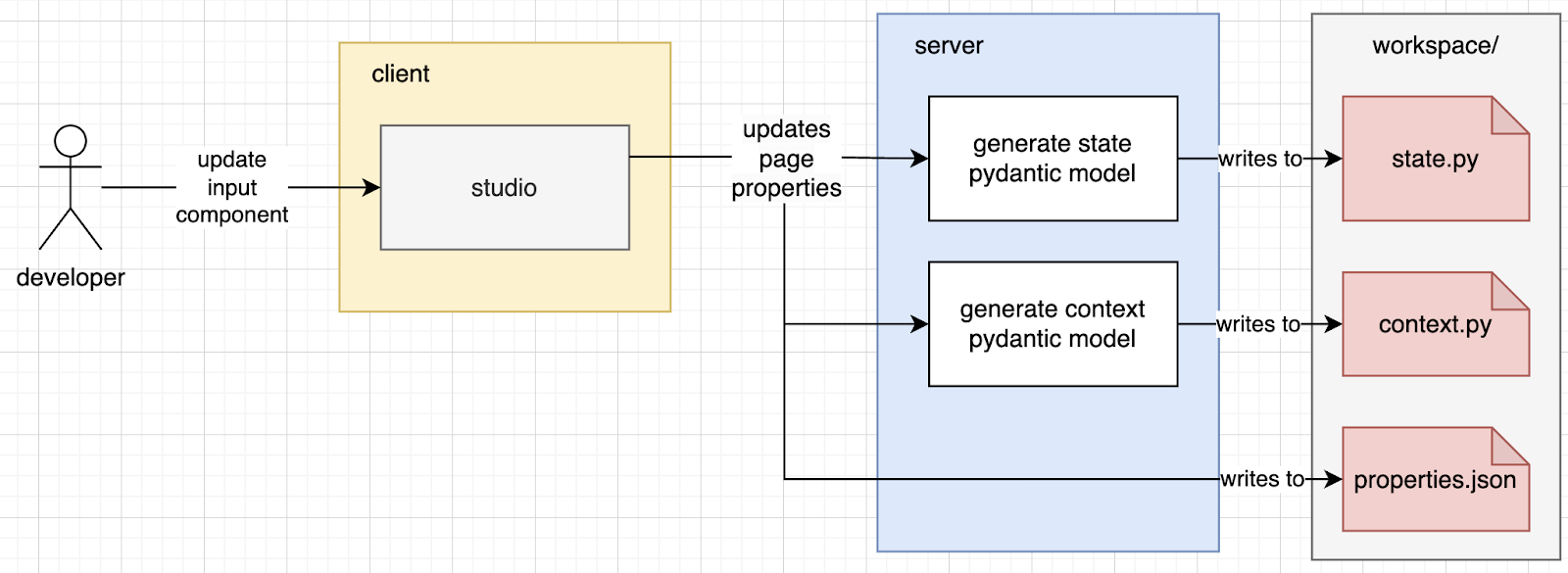Click the 'workspace/' container label
1568x573 pixels.
click(x=1435, y=46)
